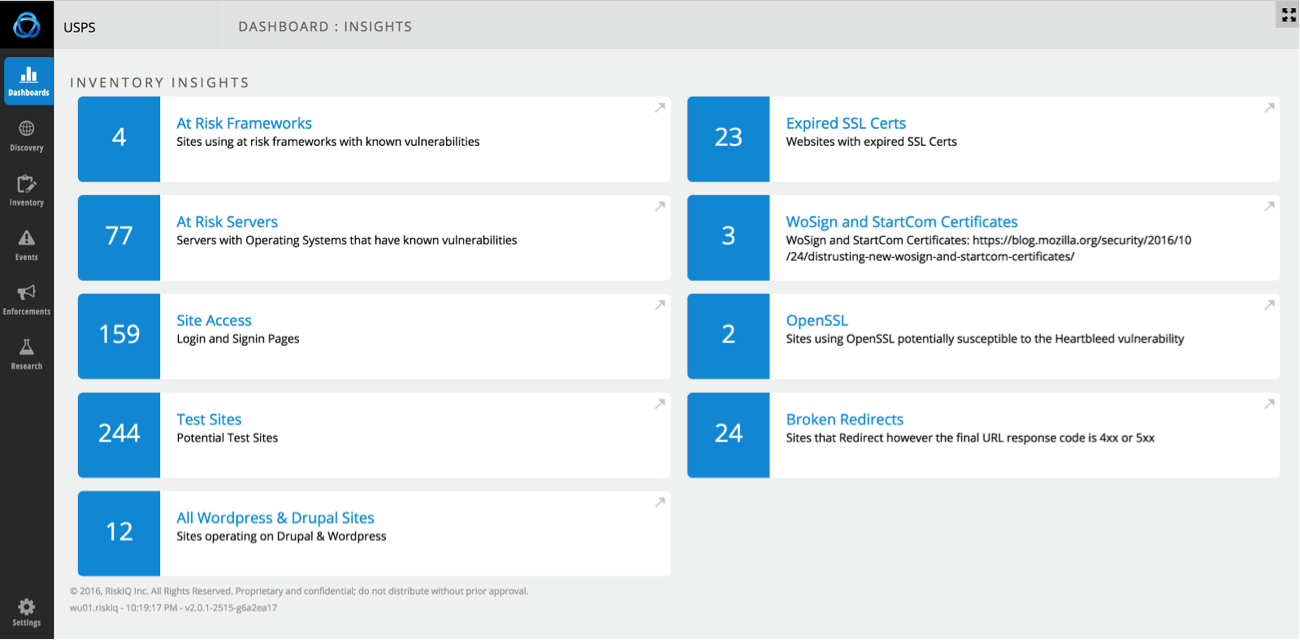Click the Heartbleed vulnerability description text
Image resolution: width=1300 pixels, height=640 pixels.
[985, 339]
